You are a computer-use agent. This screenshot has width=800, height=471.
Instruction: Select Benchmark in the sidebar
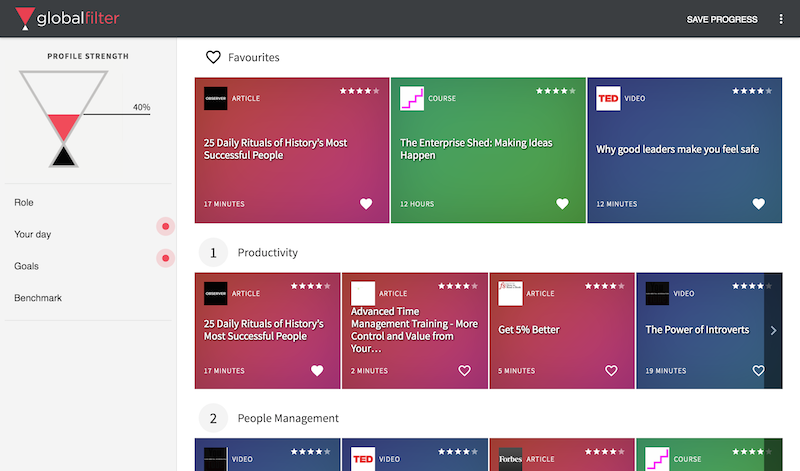point(38,299)
